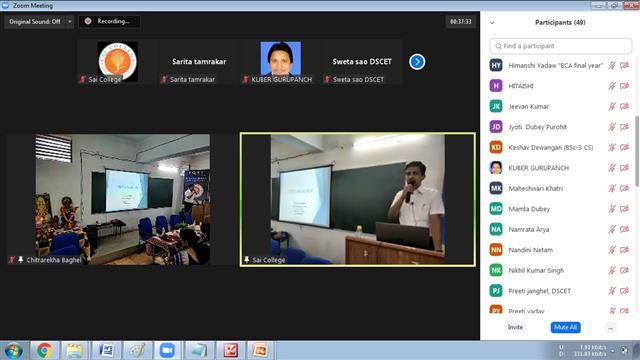The height and width of the screenshot is (360, 640).
Task: Toggle the video icon for Jeevan Kumar
Action: coord(624,106)
